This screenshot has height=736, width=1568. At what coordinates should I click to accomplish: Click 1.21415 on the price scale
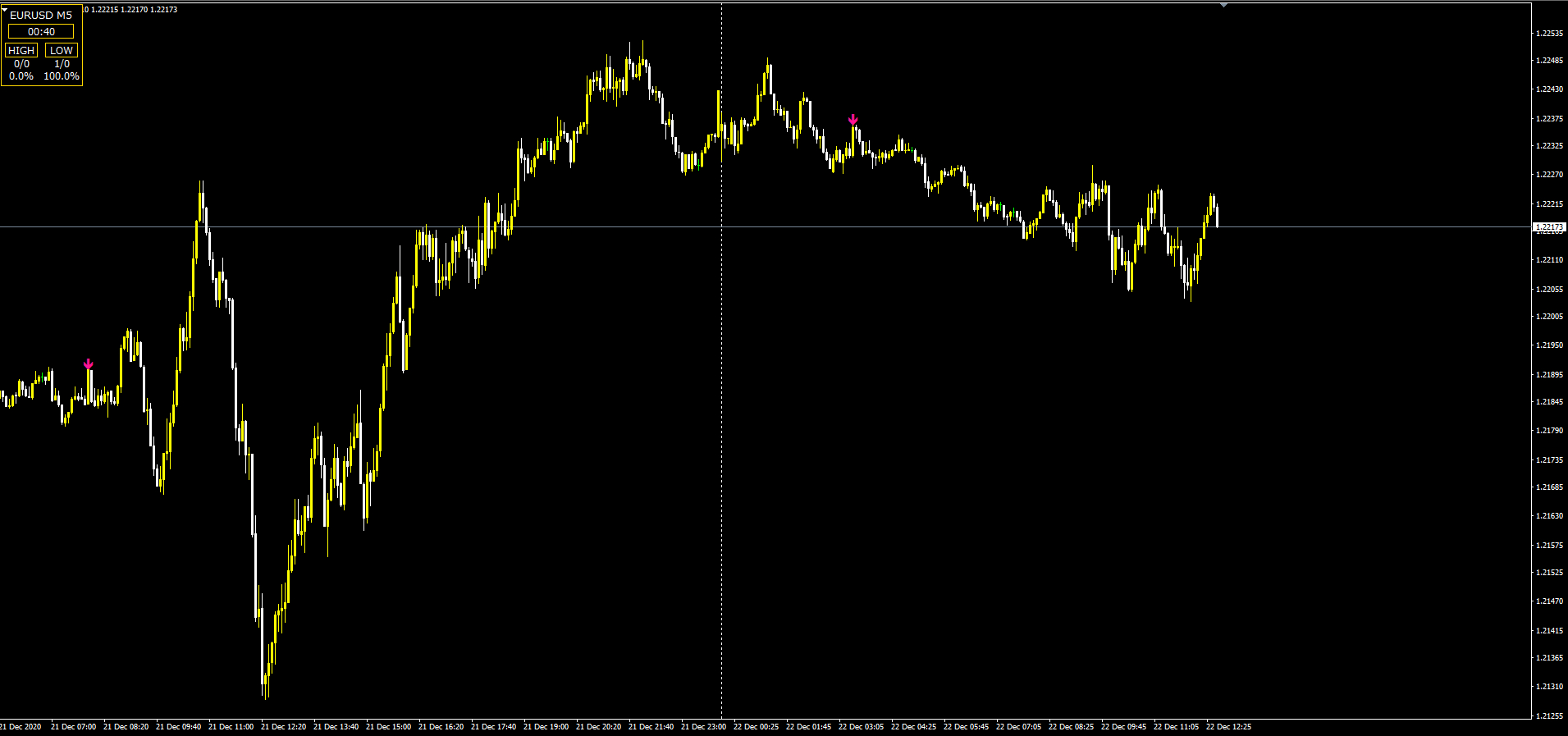[x=1548, y=631]
